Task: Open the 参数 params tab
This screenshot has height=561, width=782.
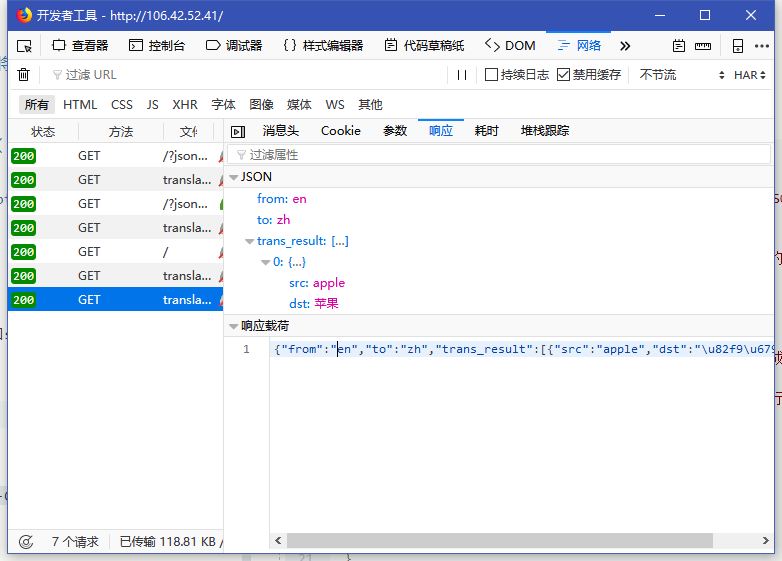Action: pos(395,131)
